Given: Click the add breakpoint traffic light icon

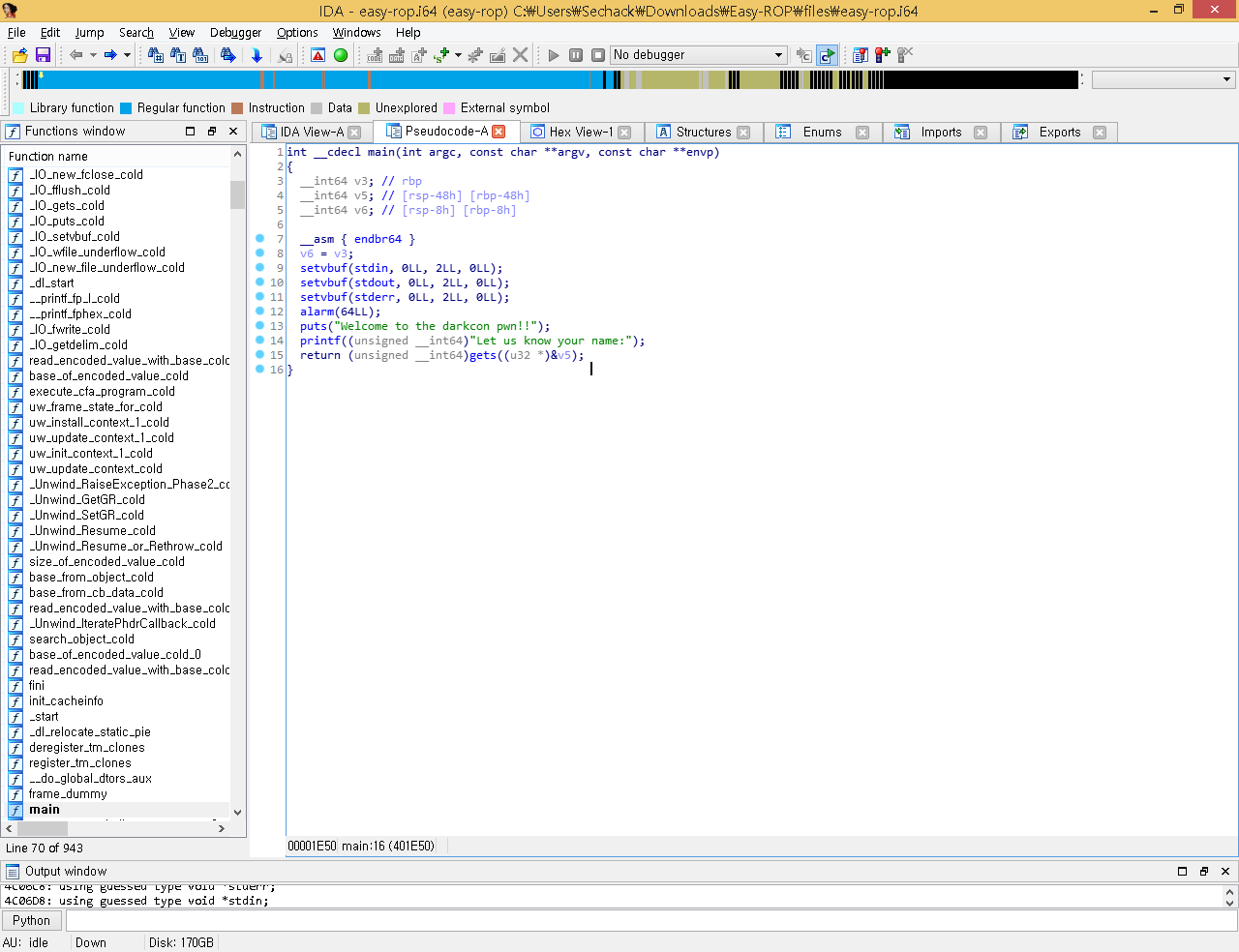Looking at the screenshot, I should click(x=882, y=55).
